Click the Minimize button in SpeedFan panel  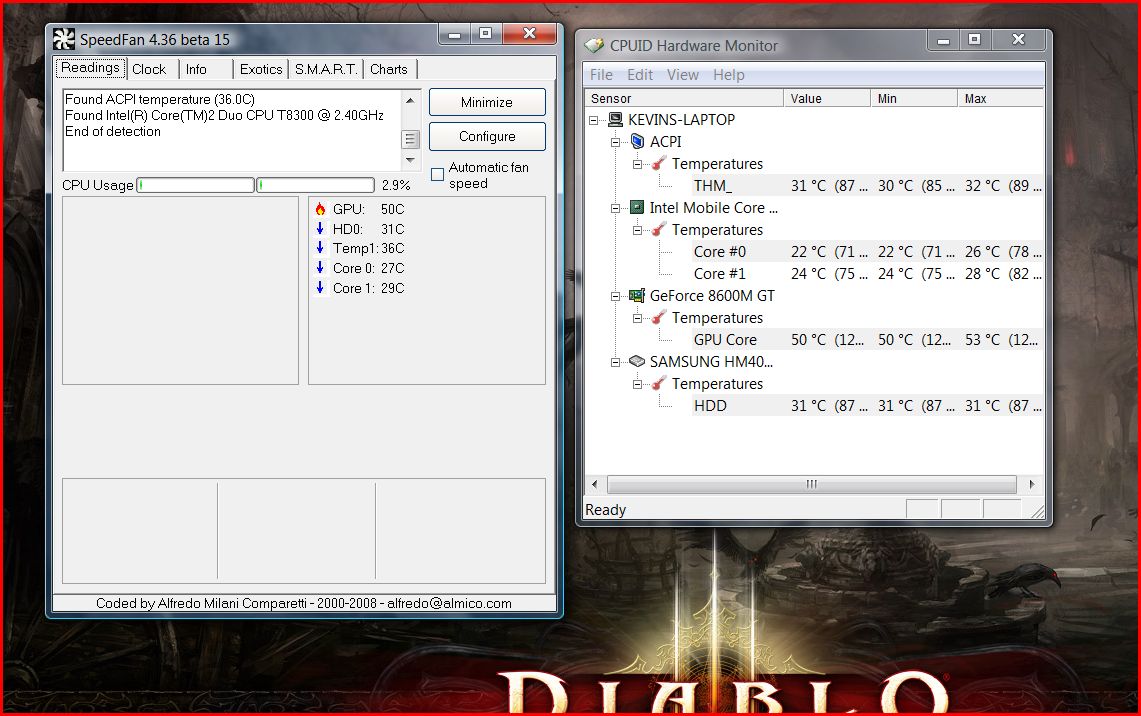487,102
